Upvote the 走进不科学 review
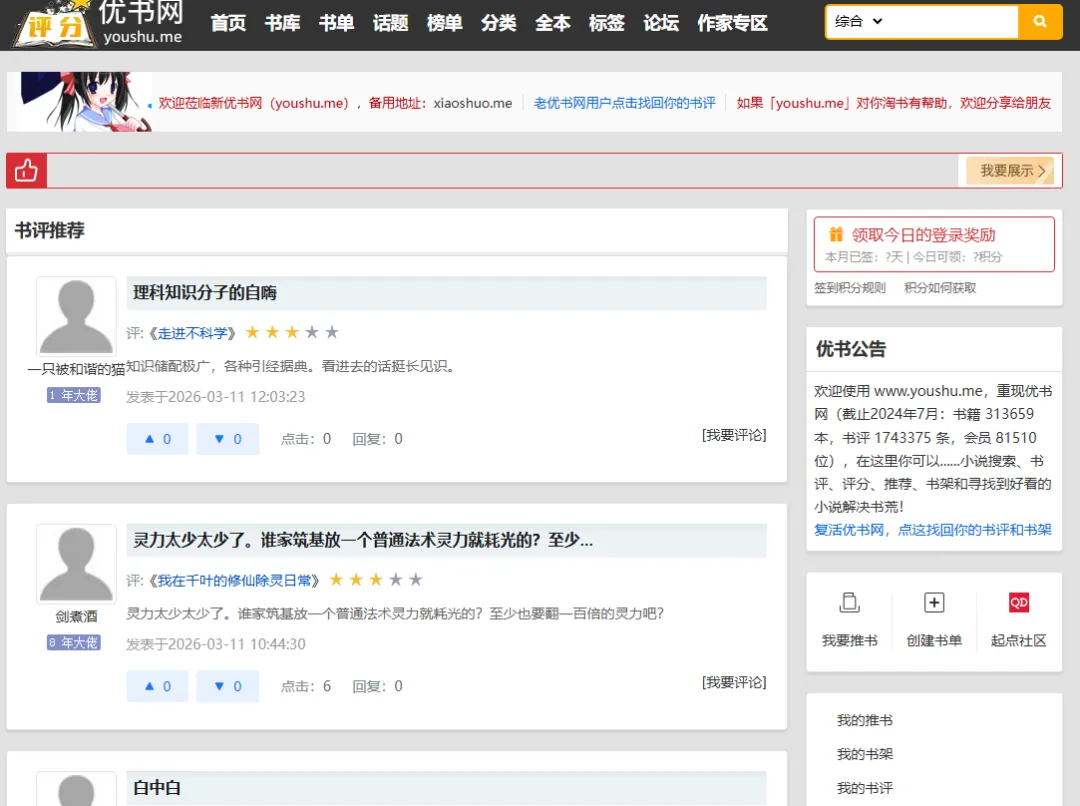This screenshot has width=1080, height=806. pyautogui.click(x=157, y=439)
